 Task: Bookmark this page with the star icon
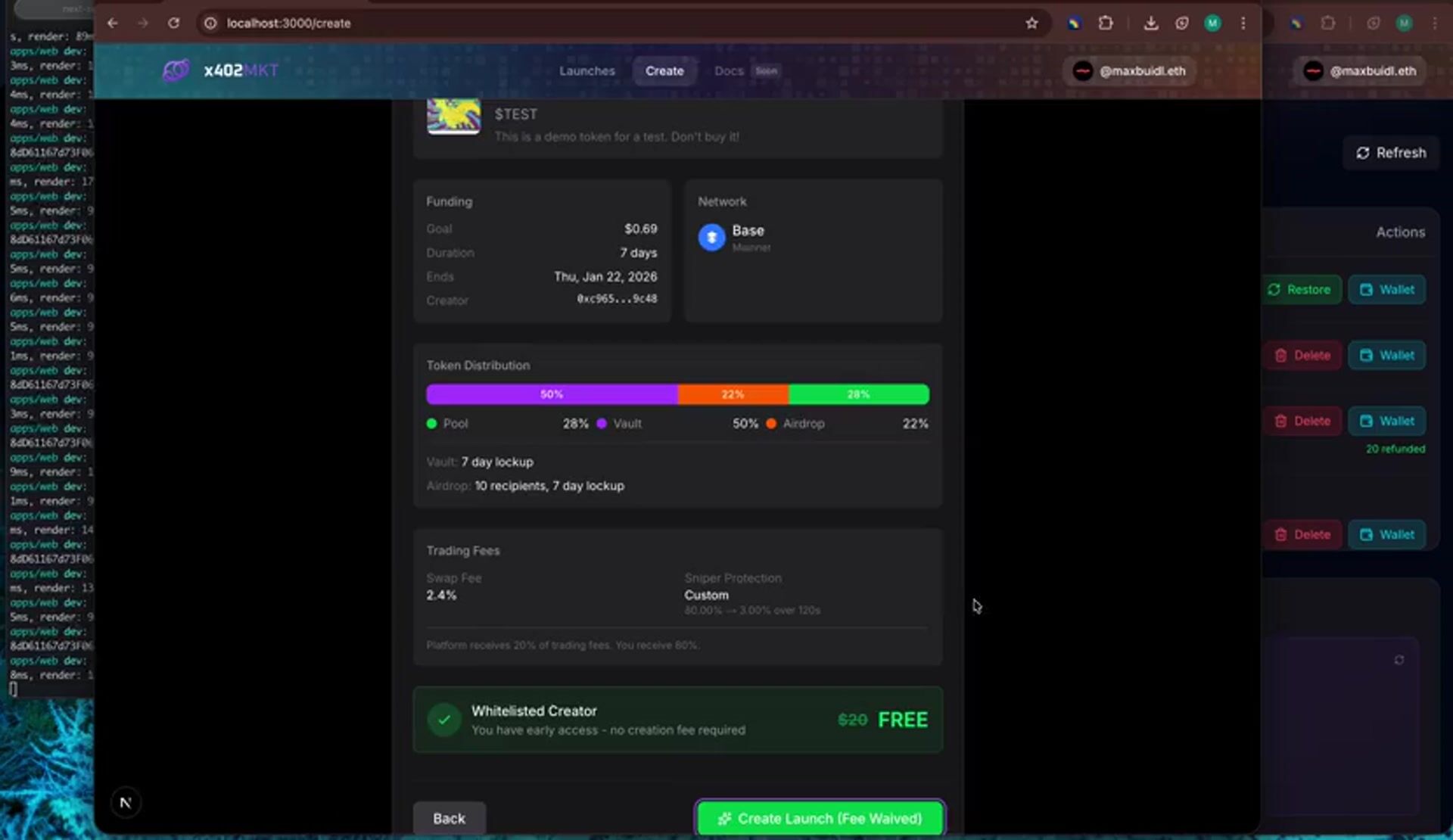pos(1032,23)
